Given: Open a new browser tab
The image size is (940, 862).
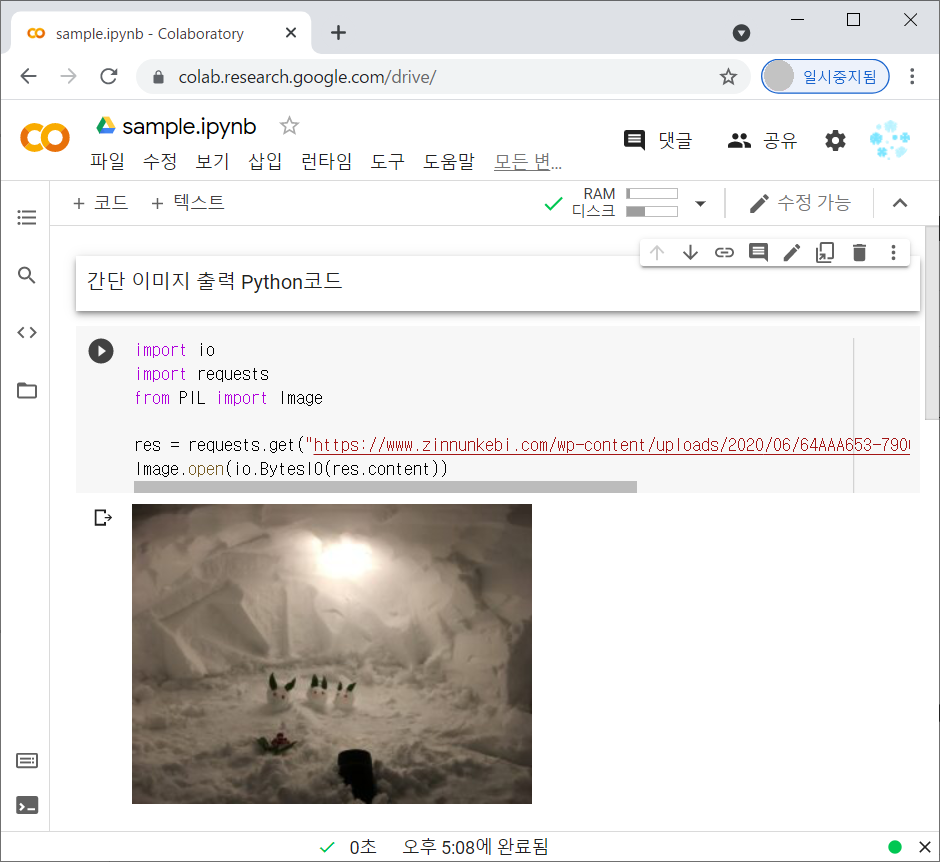Looking at the screenshot, I should [338, 33].
